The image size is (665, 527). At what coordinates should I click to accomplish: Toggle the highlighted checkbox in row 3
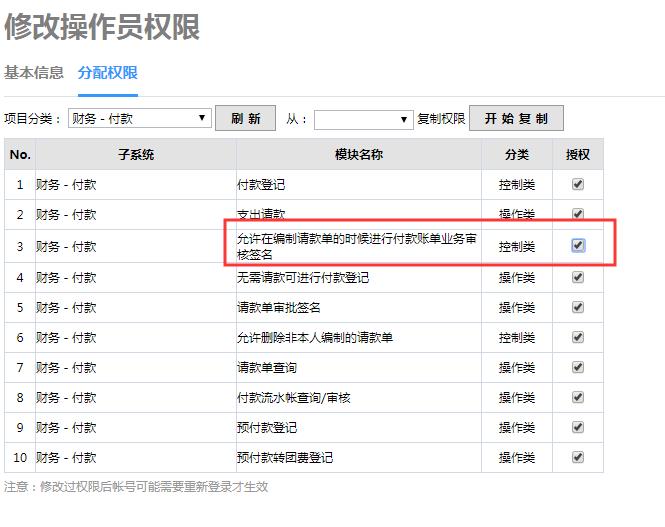(x=578, y=246)
